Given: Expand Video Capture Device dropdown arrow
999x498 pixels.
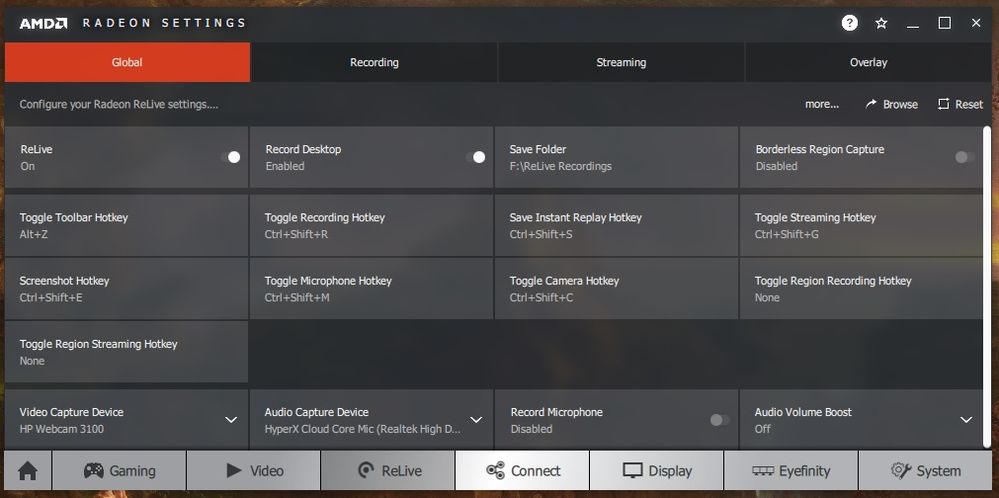Looking at the screenshot, I should 231,420.
